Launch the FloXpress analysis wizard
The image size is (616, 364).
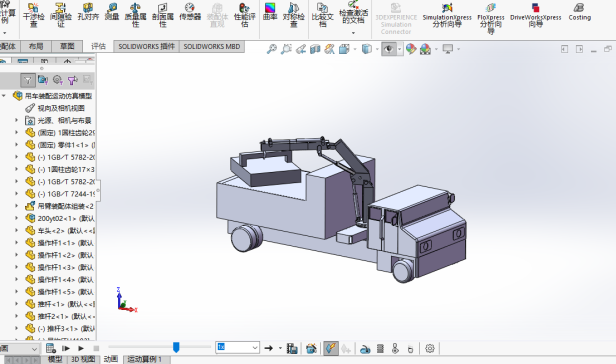pos(491,18)
